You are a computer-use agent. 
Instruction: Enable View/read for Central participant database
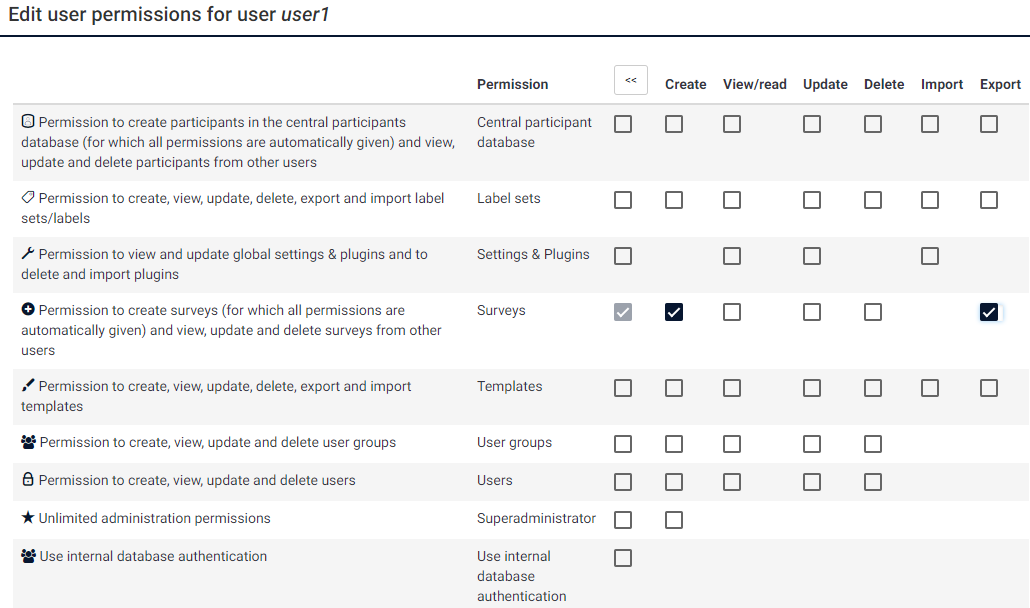coord(732,124)
